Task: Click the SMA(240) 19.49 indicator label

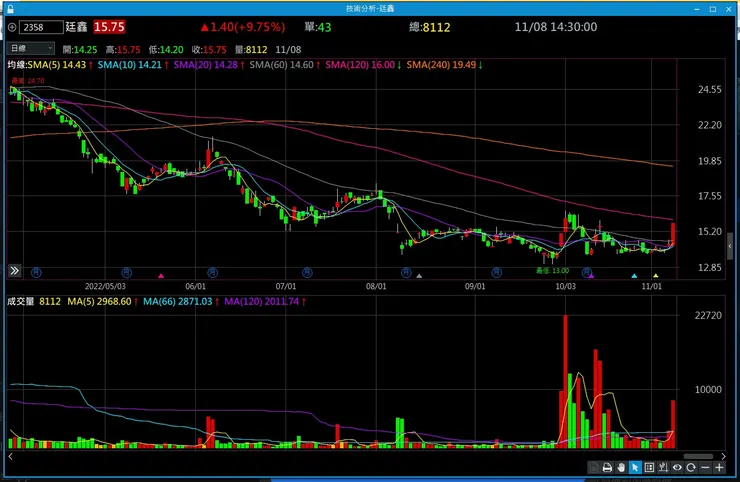Action: point(441,65)
